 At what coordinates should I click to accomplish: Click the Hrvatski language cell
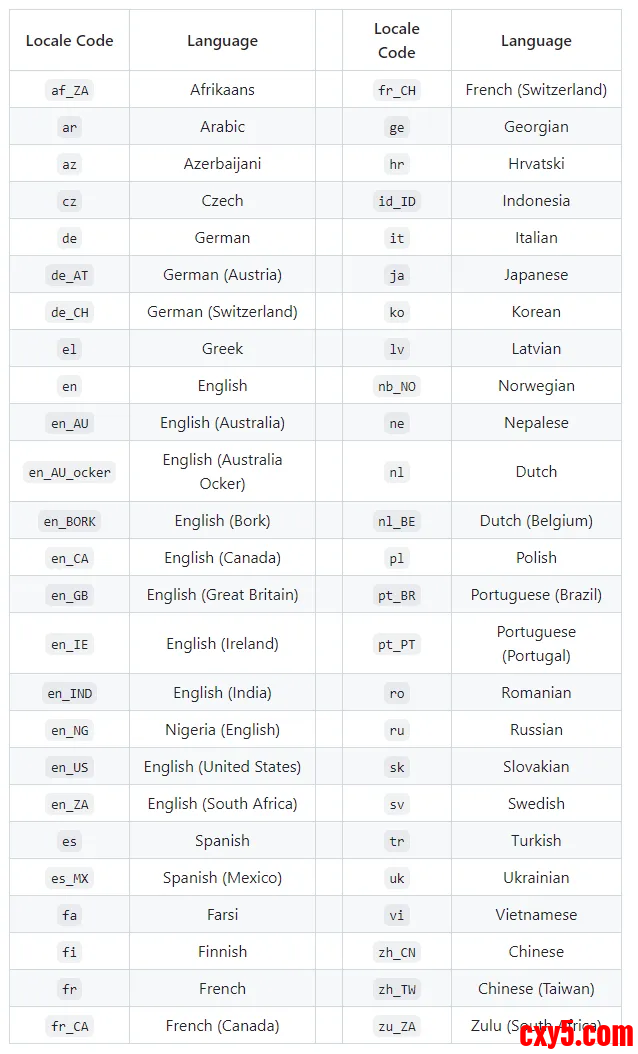(x=536, y=164)
